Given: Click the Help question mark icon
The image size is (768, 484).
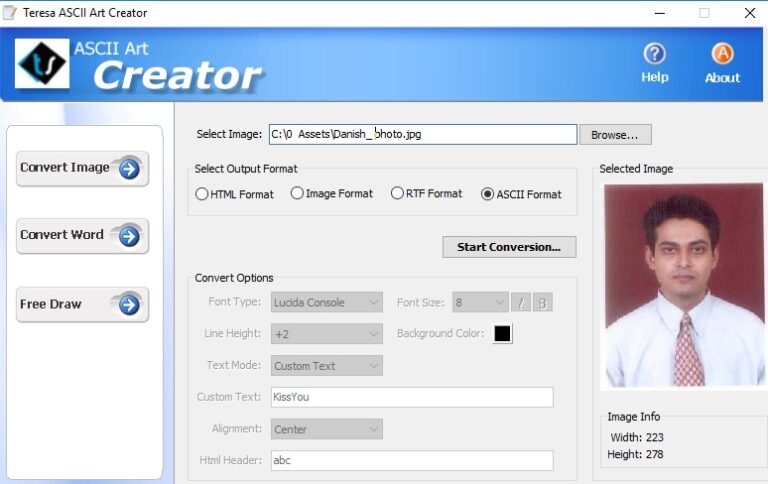Looking at the screenshot, I should [654, 53].
